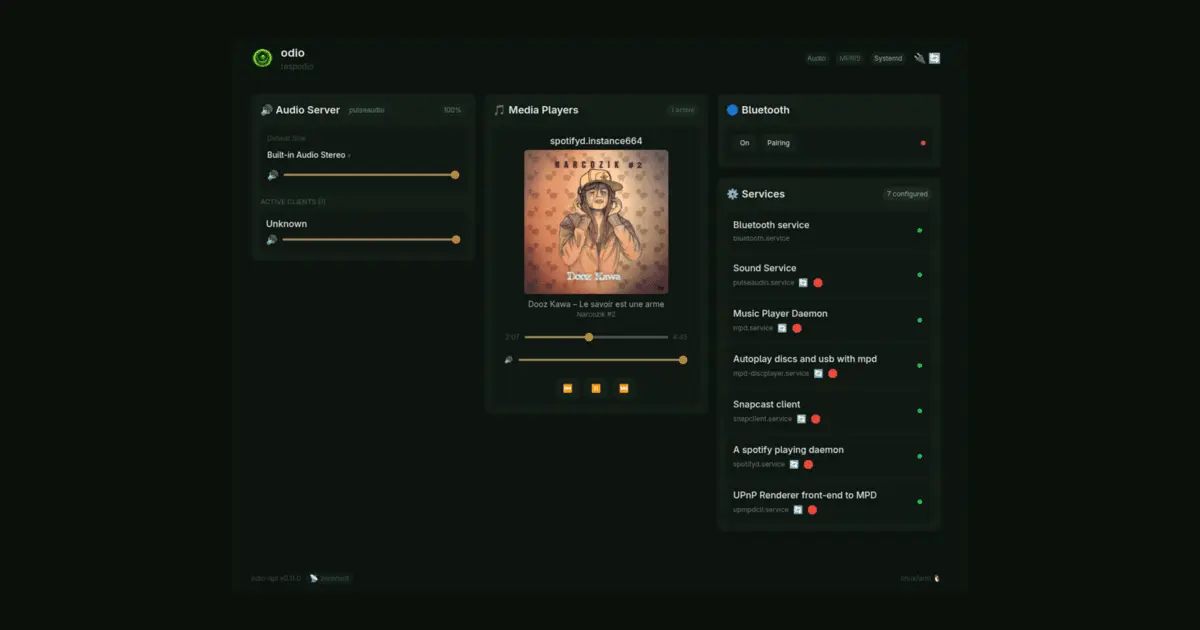The height and width of the screenshot is (630, 1200).
Task: Click the odio logo icon
Action: pyautogui.click(x=262, y=58)
